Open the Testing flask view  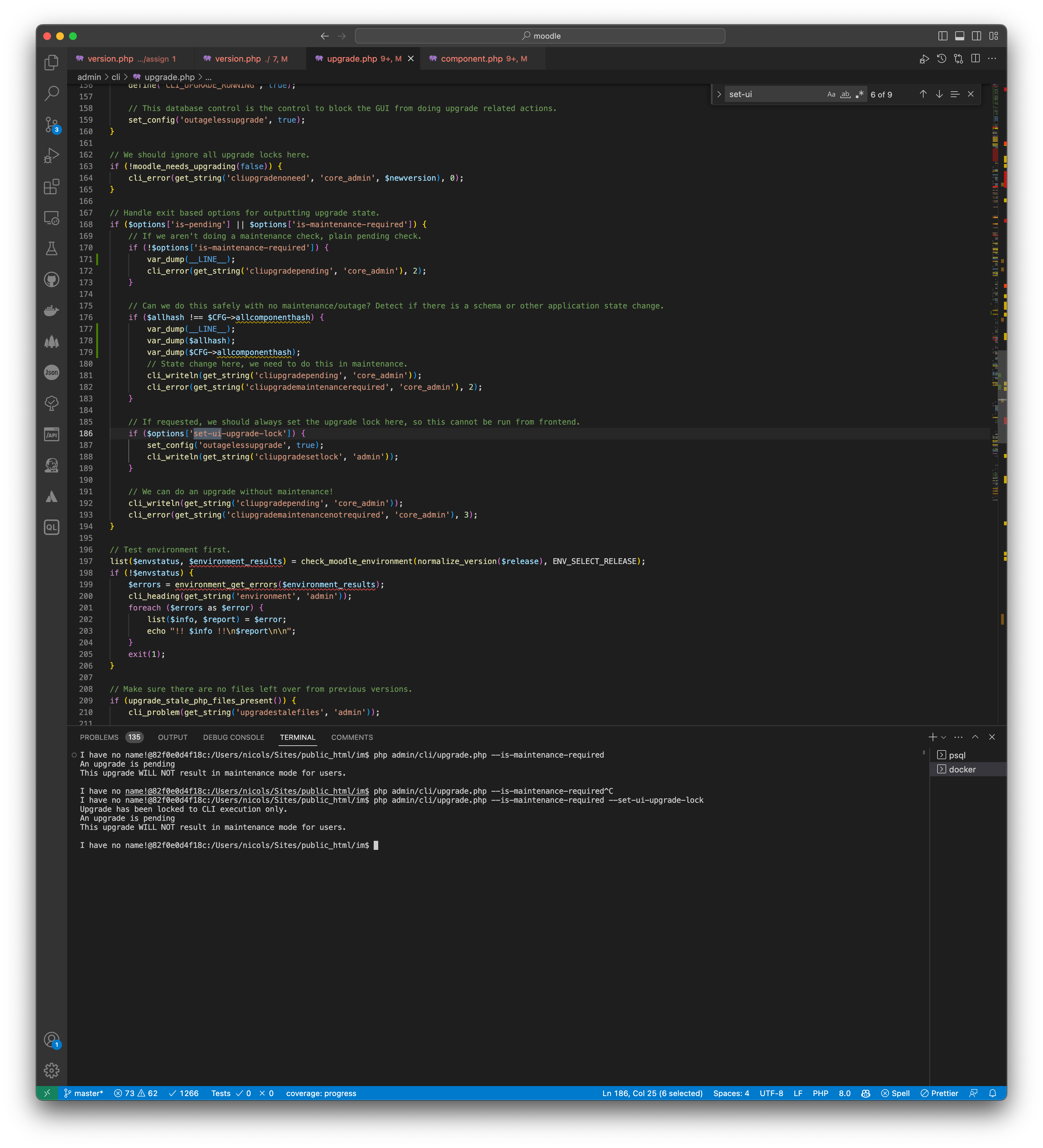51,248
